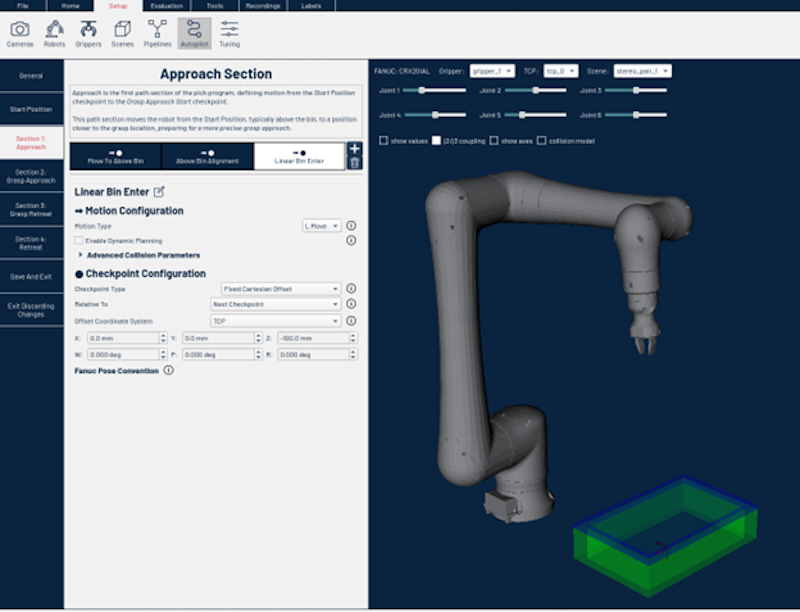
Task: Open the Gripper selection dropdown
Action: click(x=491, y=71)
